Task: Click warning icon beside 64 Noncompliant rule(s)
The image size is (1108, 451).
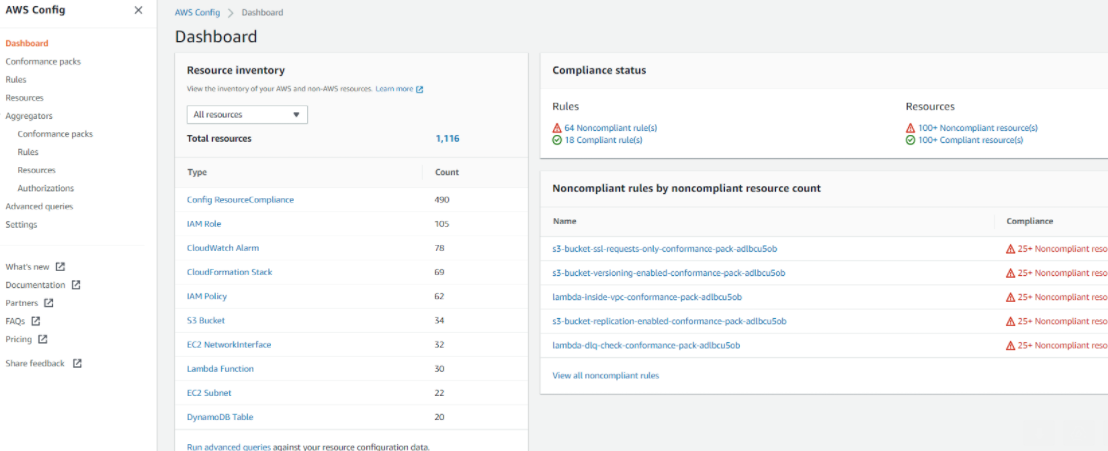Action: click(x=557, y=128)
